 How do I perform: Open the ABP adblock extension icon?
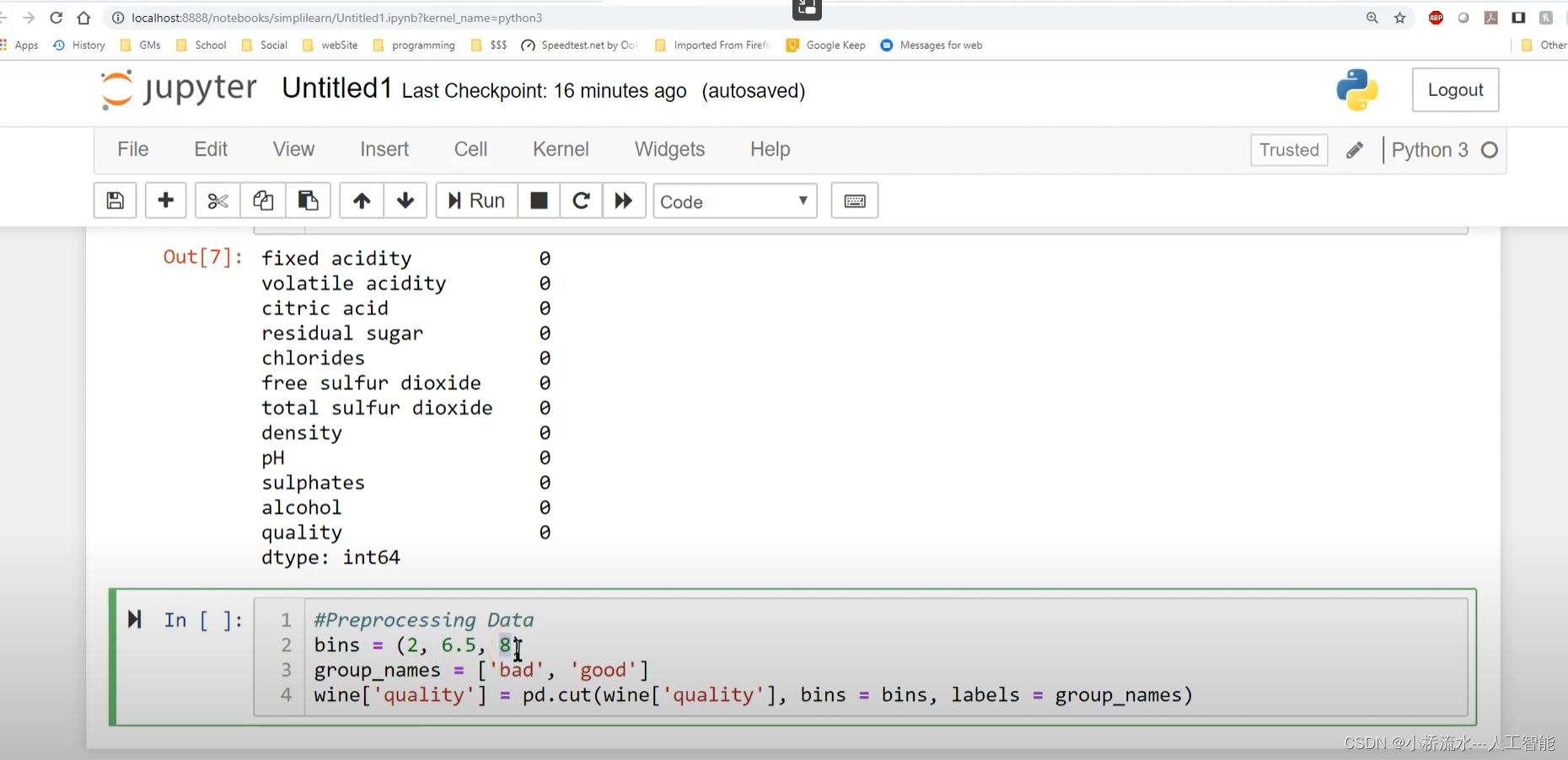click(1436, 18)
